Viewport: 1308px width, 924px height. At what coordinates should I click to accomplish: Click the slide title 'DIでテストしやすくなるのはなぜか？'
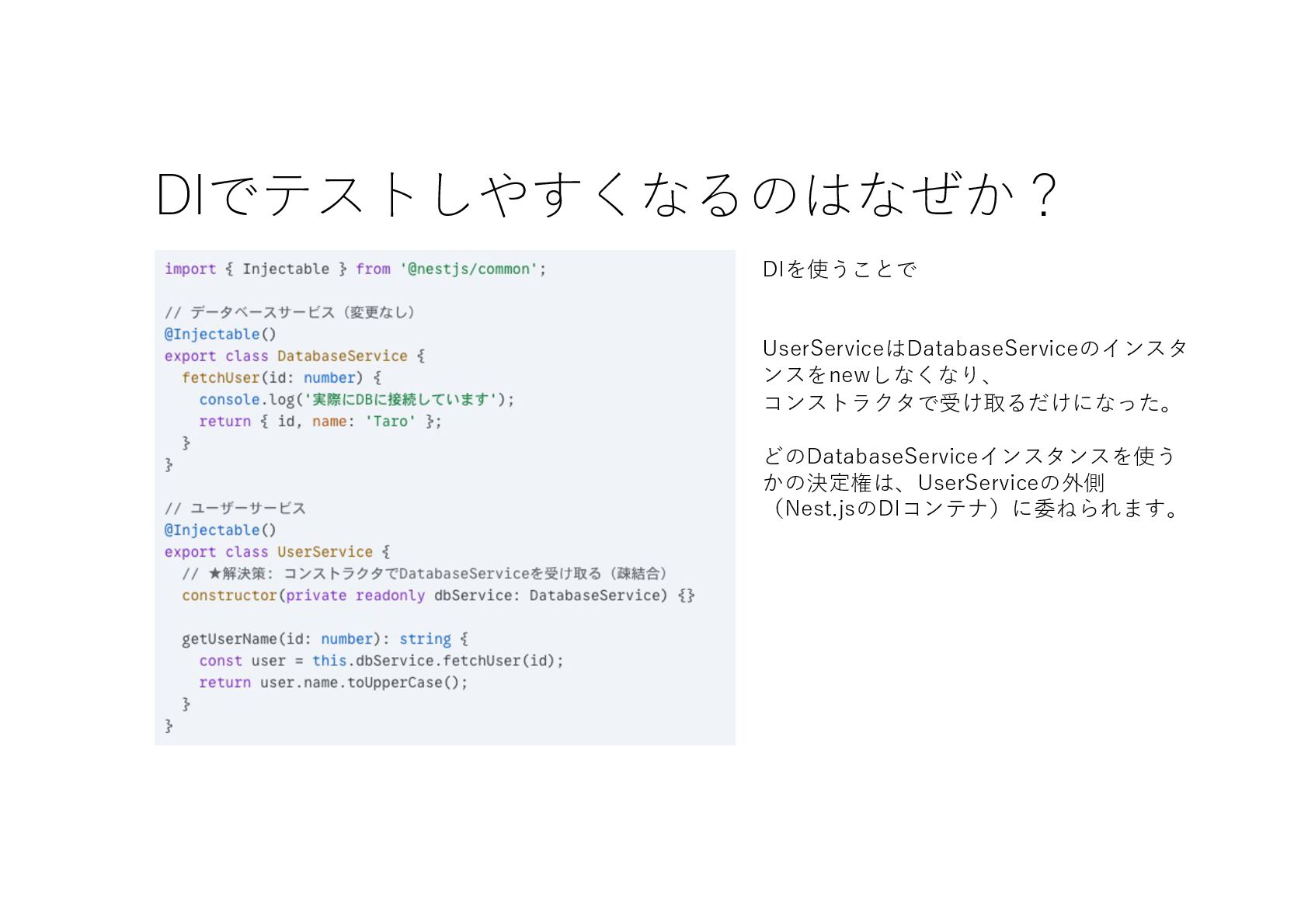point(607,194)
